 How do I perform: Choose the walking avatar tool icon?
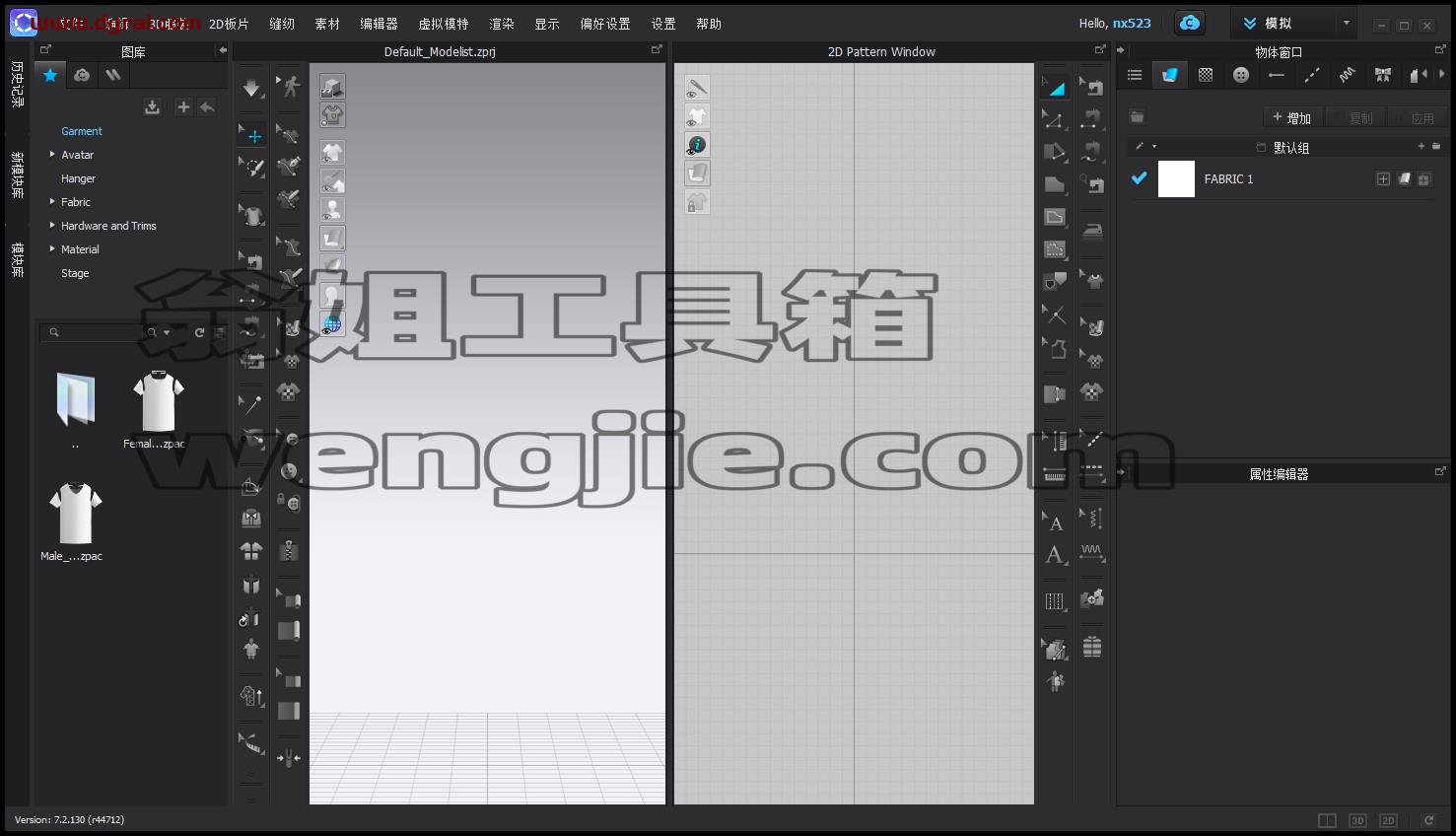pos(290,87)
